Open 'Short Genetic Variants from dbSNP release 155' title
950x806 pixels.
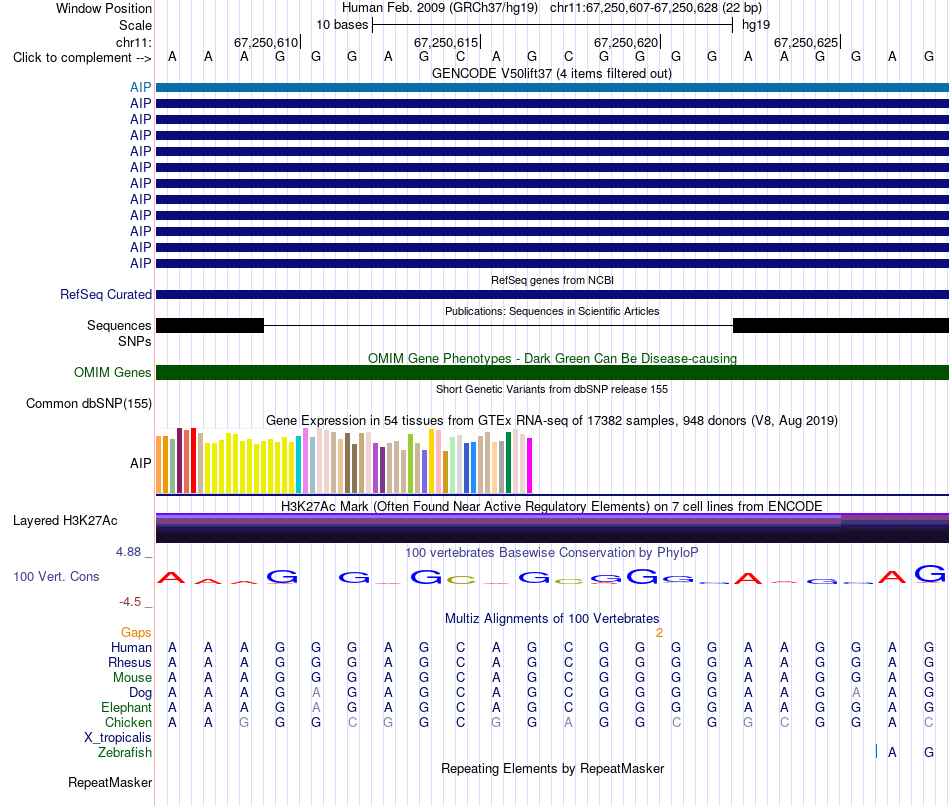pyautogui.click(x=552, y=389)
